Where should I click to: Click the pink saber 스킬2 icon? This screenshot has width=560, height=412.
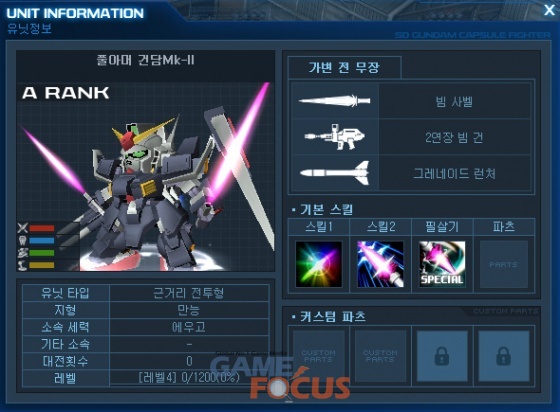click(380, 264)
